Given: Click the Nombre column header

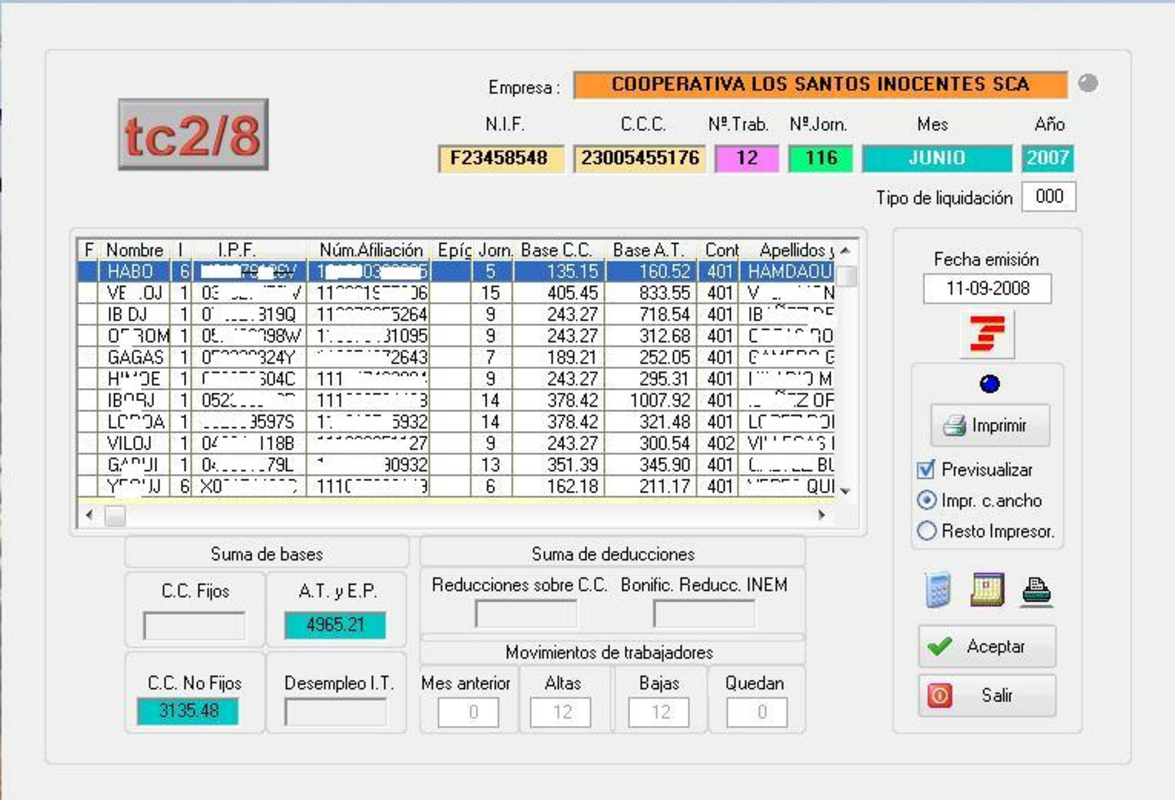Looking at the screenshot, I should point(135,250).
